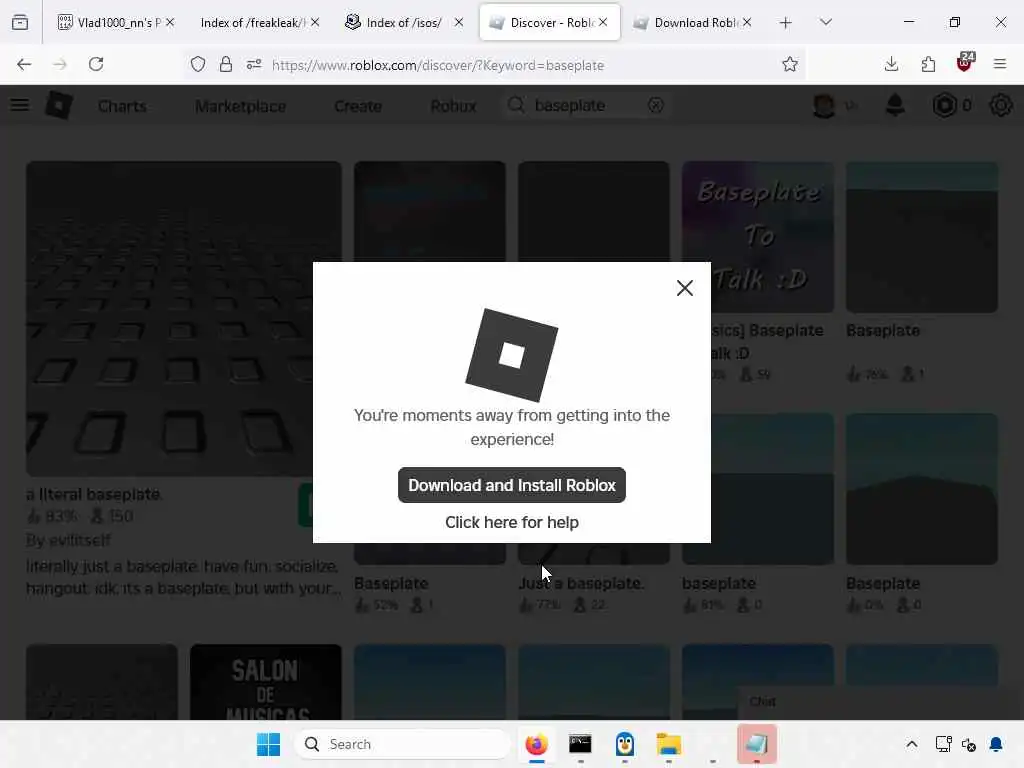Open site permissions icon in address bar
1024x768 pixels.
click(253, 65)
